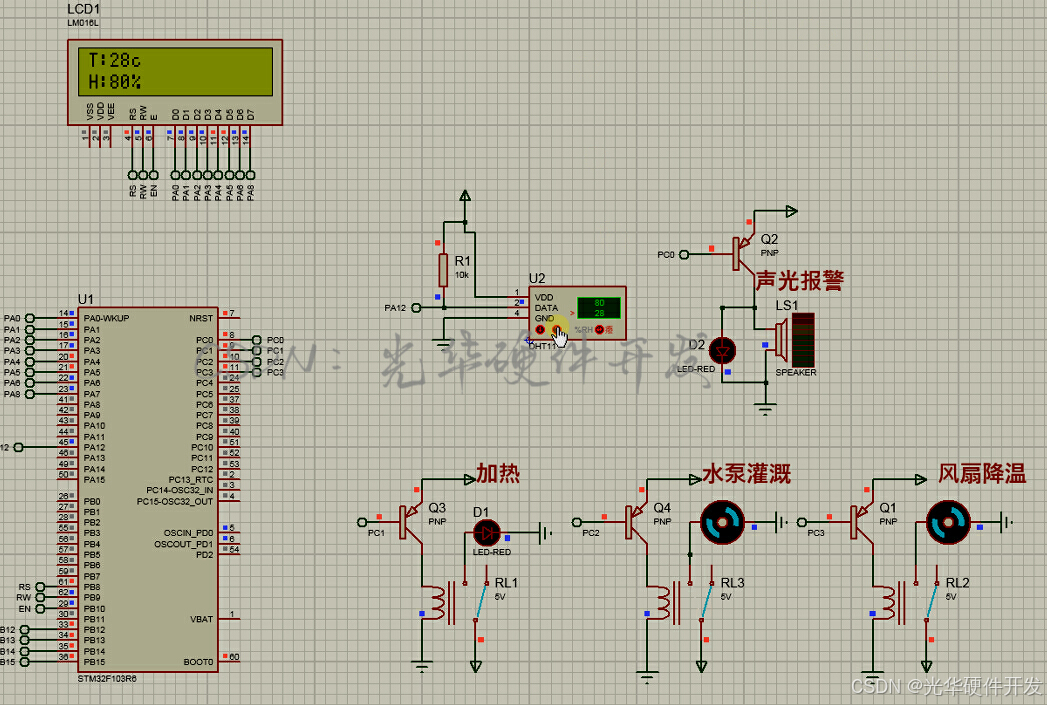
Task: Click the PC2 terminal at transistor Q4 base
Action: [577, 522]
